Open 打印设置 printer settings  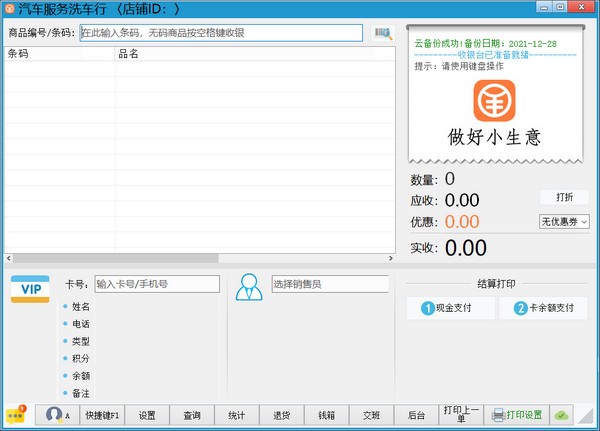517,415
